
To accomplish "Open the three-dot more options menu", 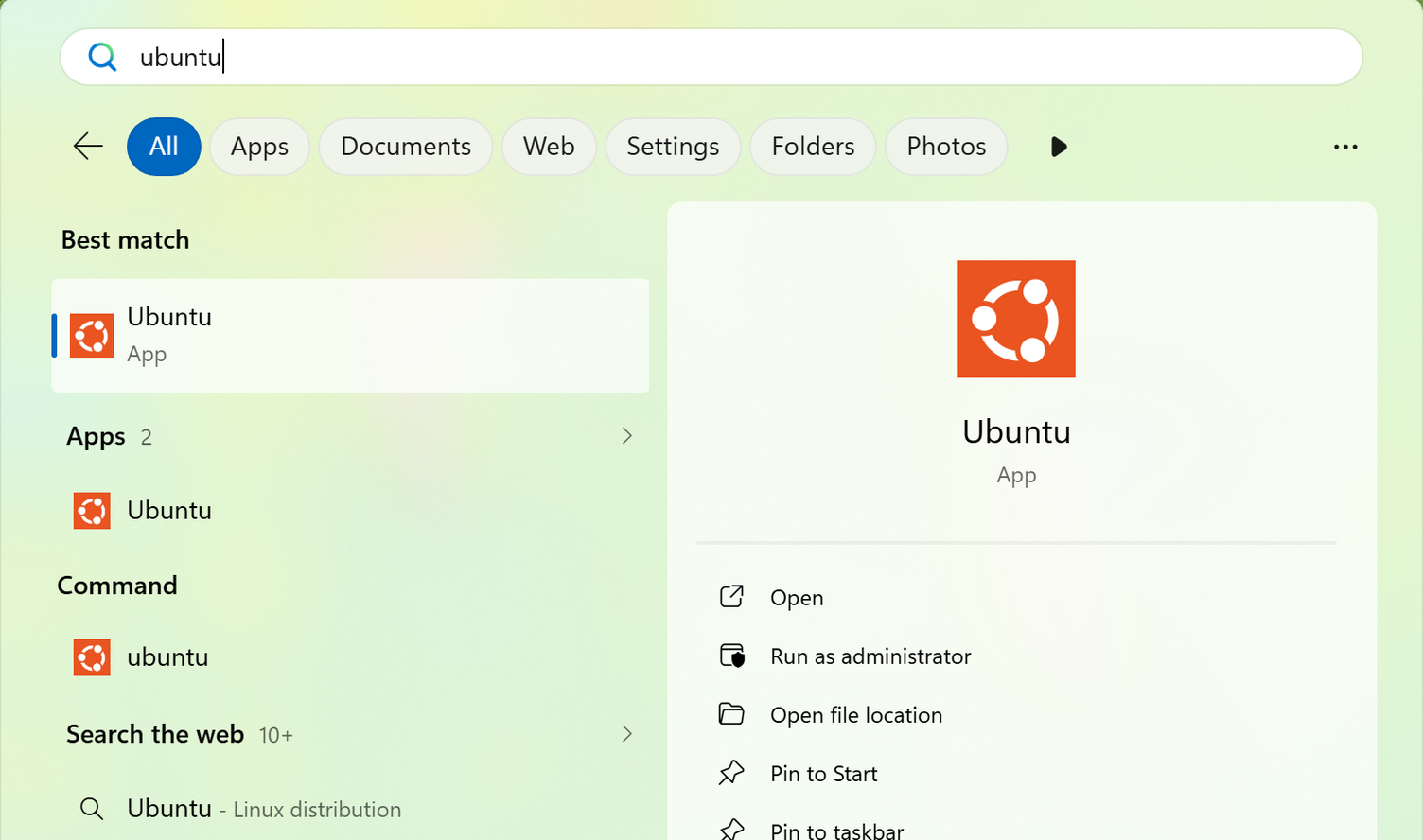I will coord(1345,147).
